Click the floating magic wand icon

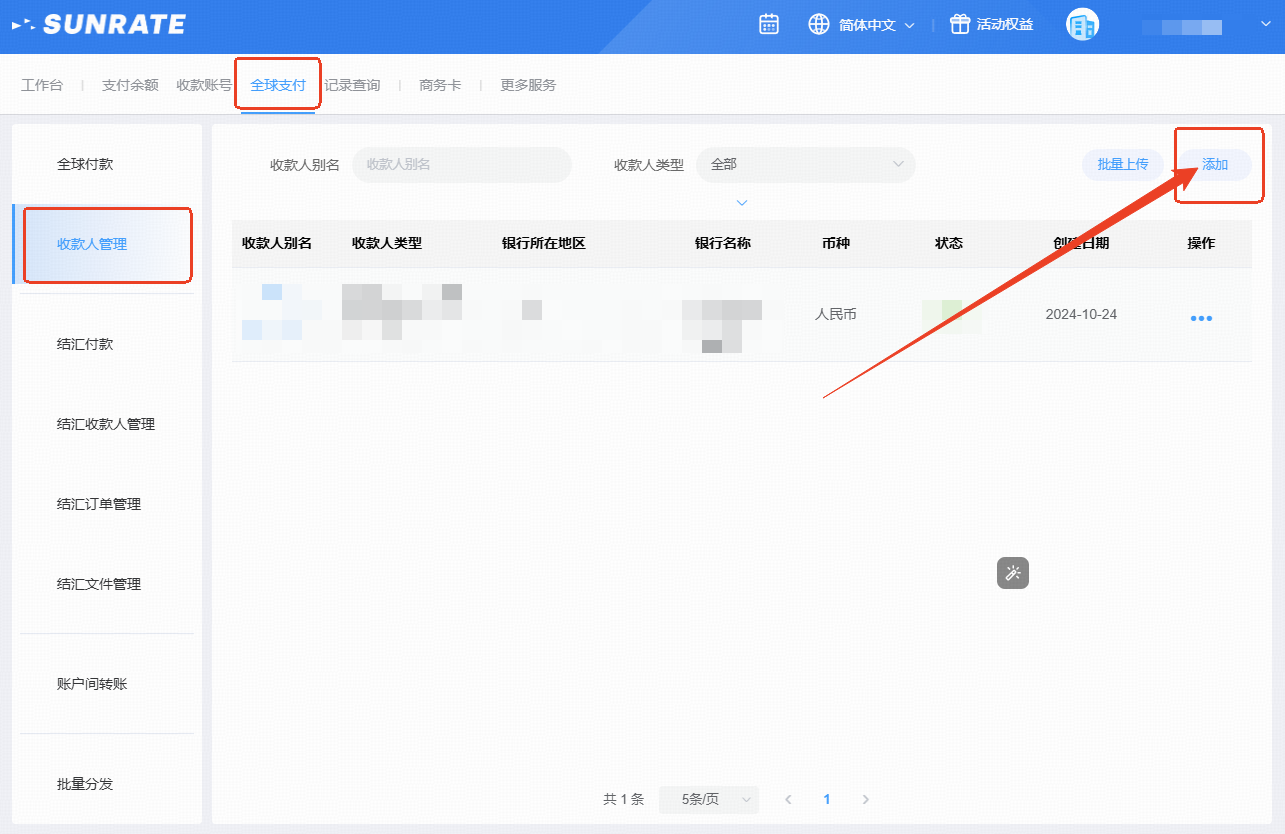click(x=1012, y=573)
